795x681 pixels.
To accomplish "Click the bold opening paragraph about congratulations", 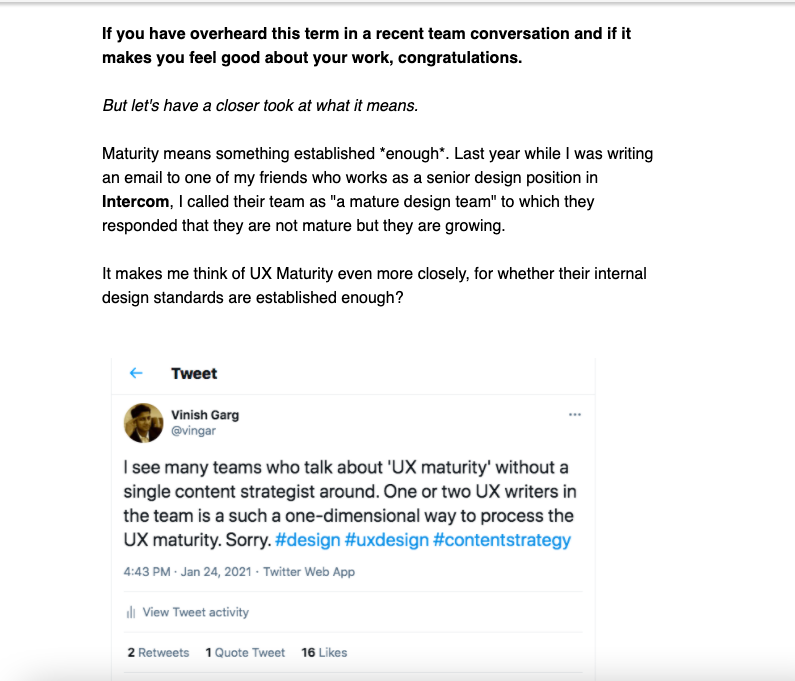I will click(366, 45).
